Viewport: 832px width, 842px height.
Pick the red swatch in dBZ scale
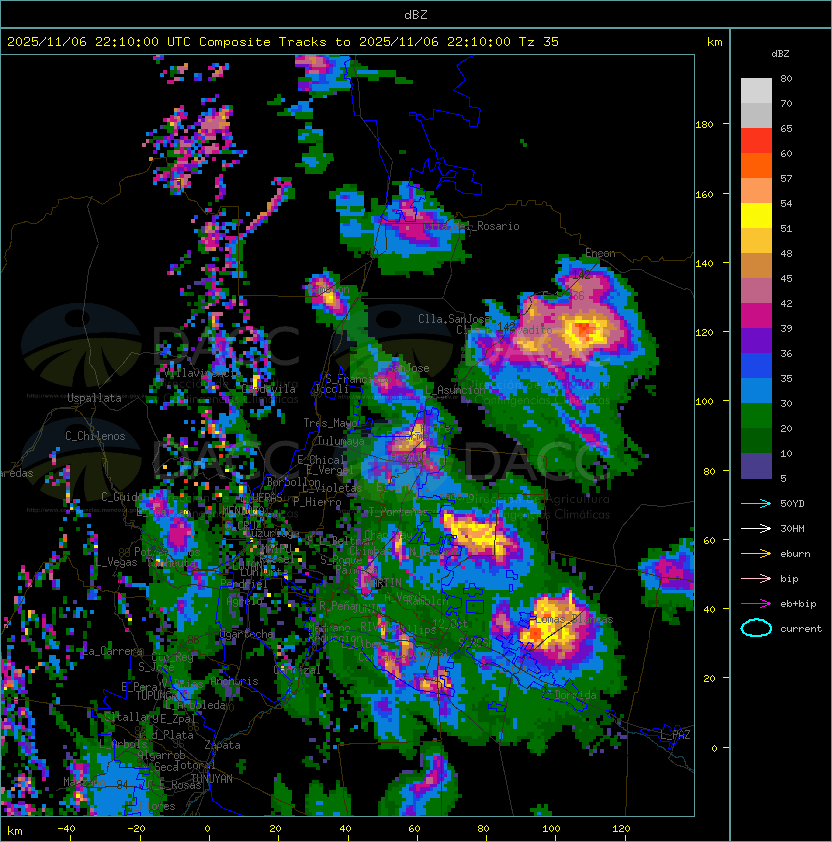pyautogui.click(x=756, y=141)
